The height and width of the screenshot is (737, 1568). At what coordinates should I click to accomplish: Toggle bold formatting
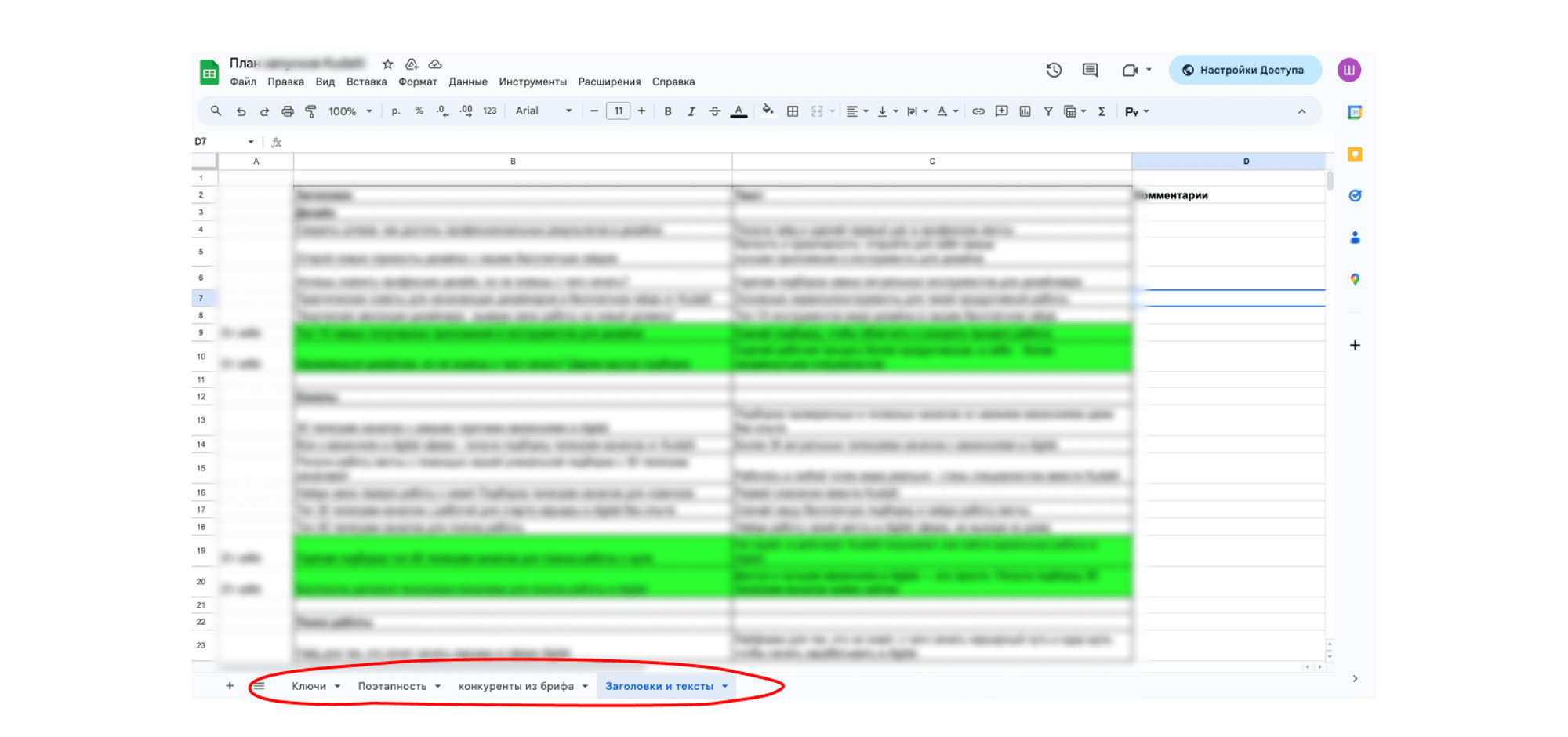668,111
